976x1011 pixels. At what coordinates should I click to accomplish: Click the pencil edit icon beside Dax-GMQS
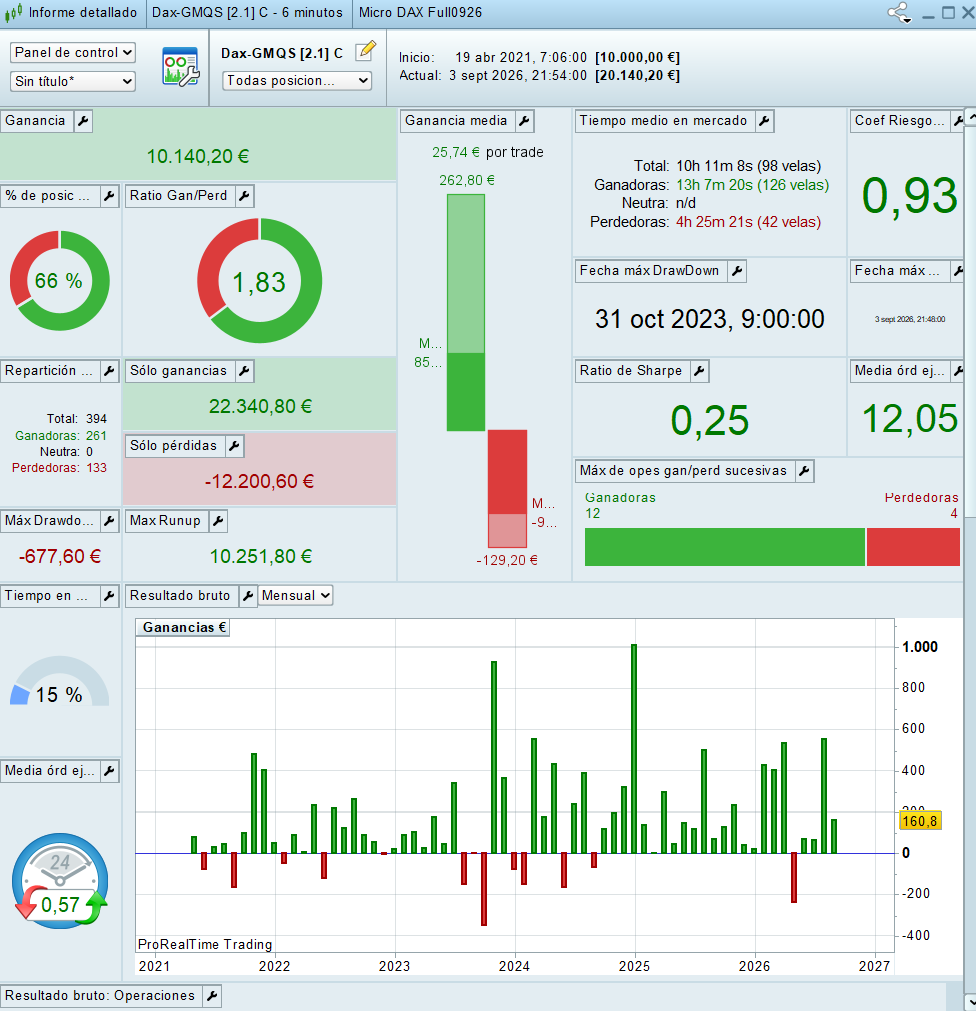point(366,50)
